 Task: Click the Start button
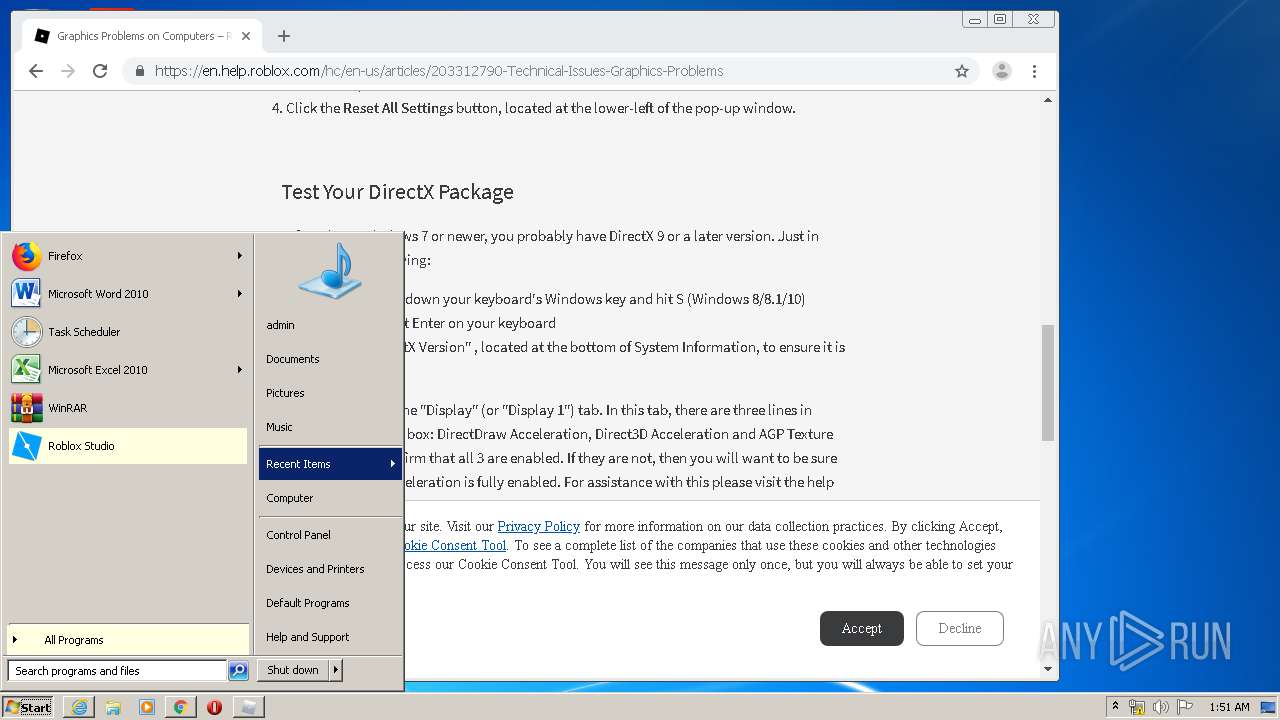[28, 707]
